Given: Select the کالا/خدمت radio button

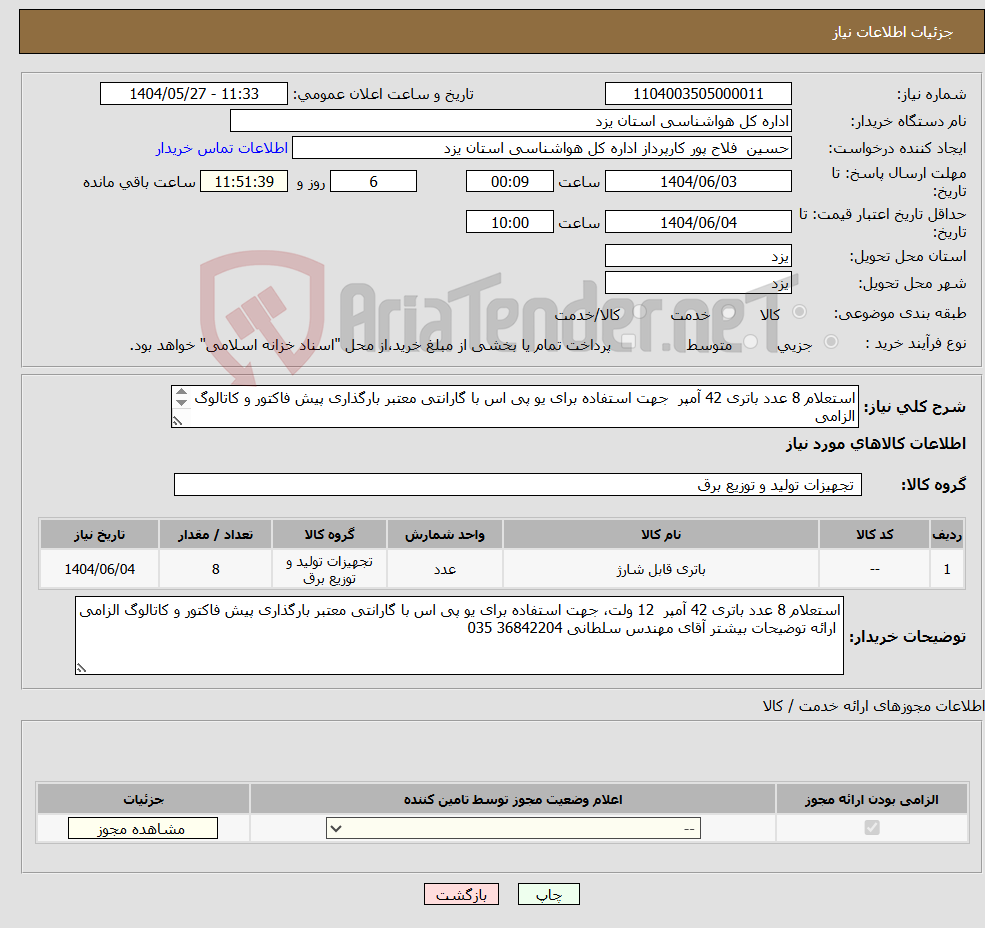Looking at the screenshot, I should [x=639, y=312].
